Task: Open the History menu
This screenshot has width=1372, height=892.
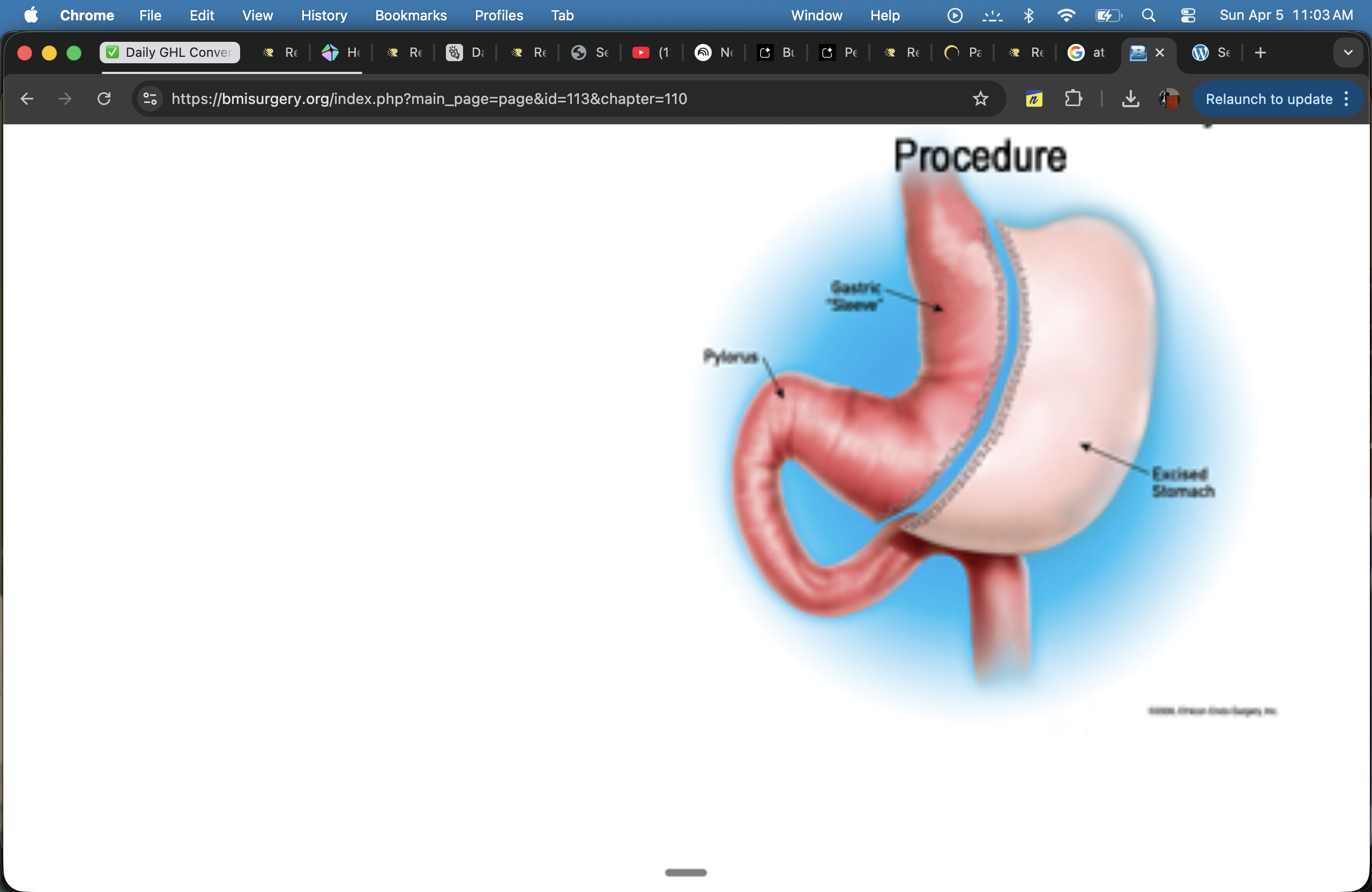Action: [324, 16]
